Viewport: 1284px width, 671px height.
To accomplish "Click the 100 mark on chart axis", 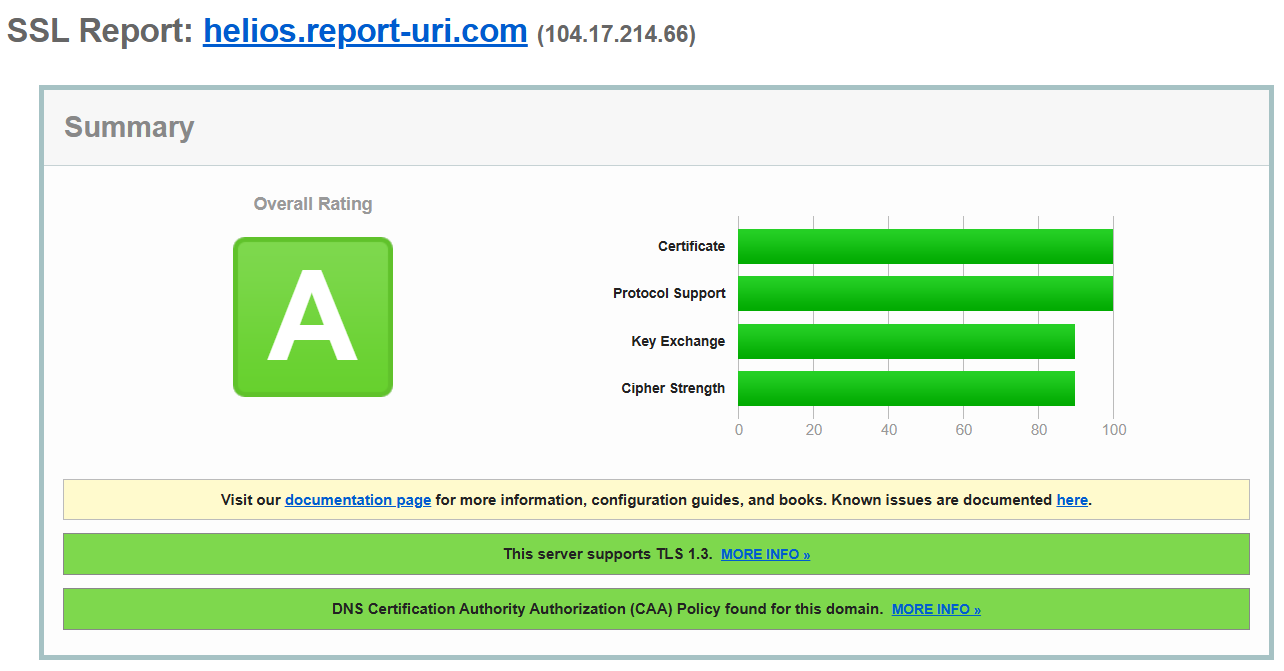I will coord(1113,430).
